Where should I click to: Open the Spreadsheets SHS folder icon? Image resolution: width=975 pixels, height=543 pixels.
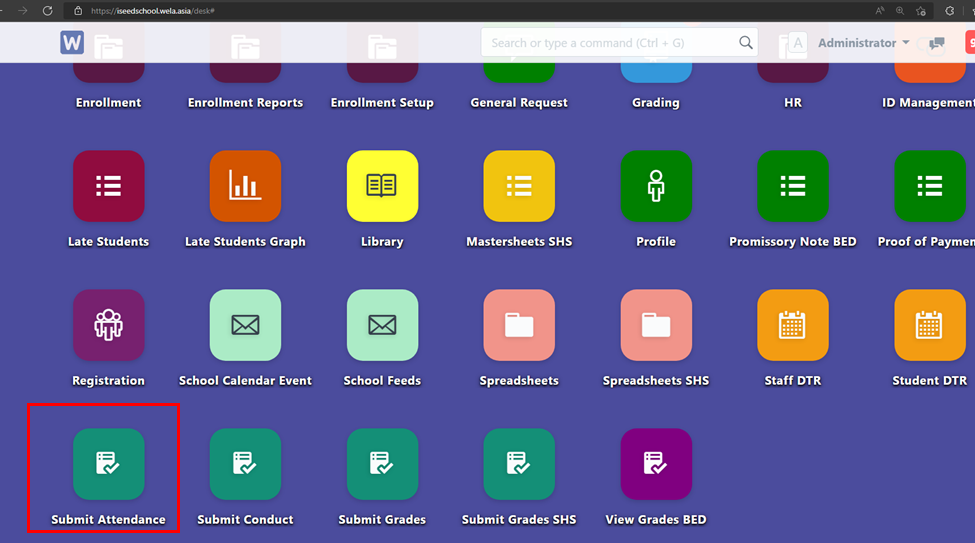(656, 325)
